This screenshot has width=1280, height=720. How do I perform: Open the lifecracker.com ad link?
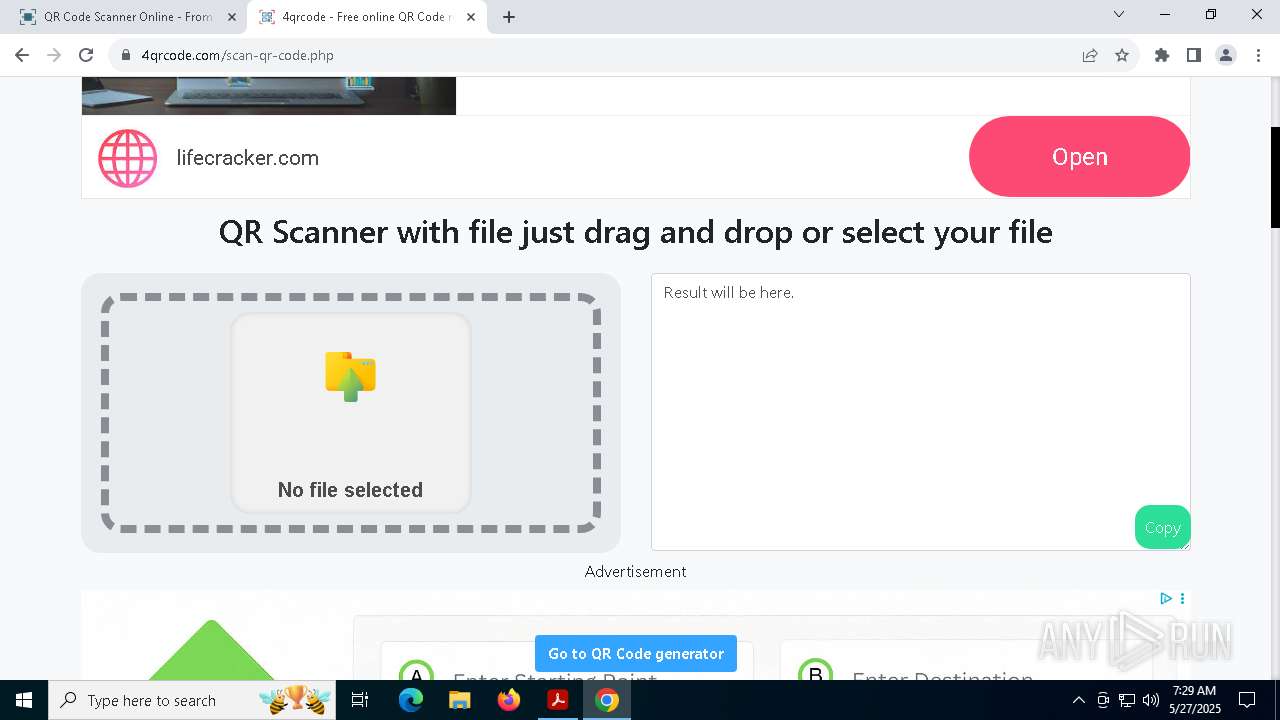pyautogui.click(x=248, y=158)
